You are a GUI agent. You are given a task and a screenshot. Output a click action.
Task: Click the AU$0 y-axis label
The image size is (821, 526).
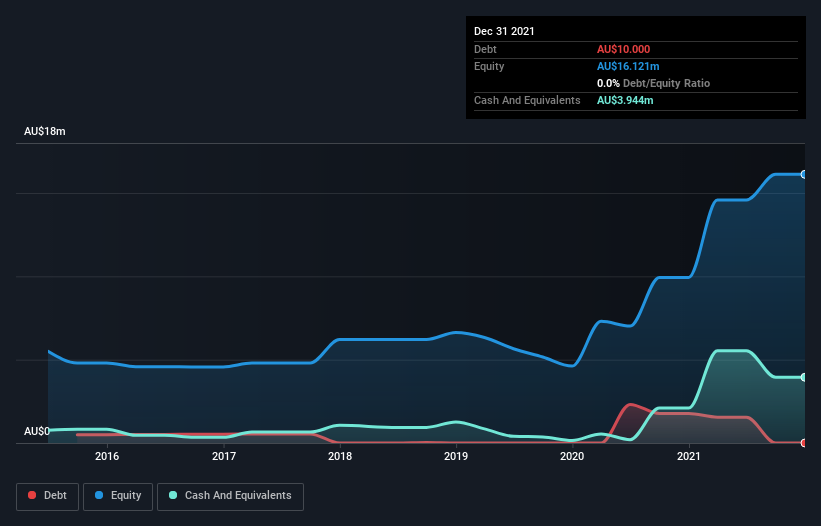tap(37, 431)
